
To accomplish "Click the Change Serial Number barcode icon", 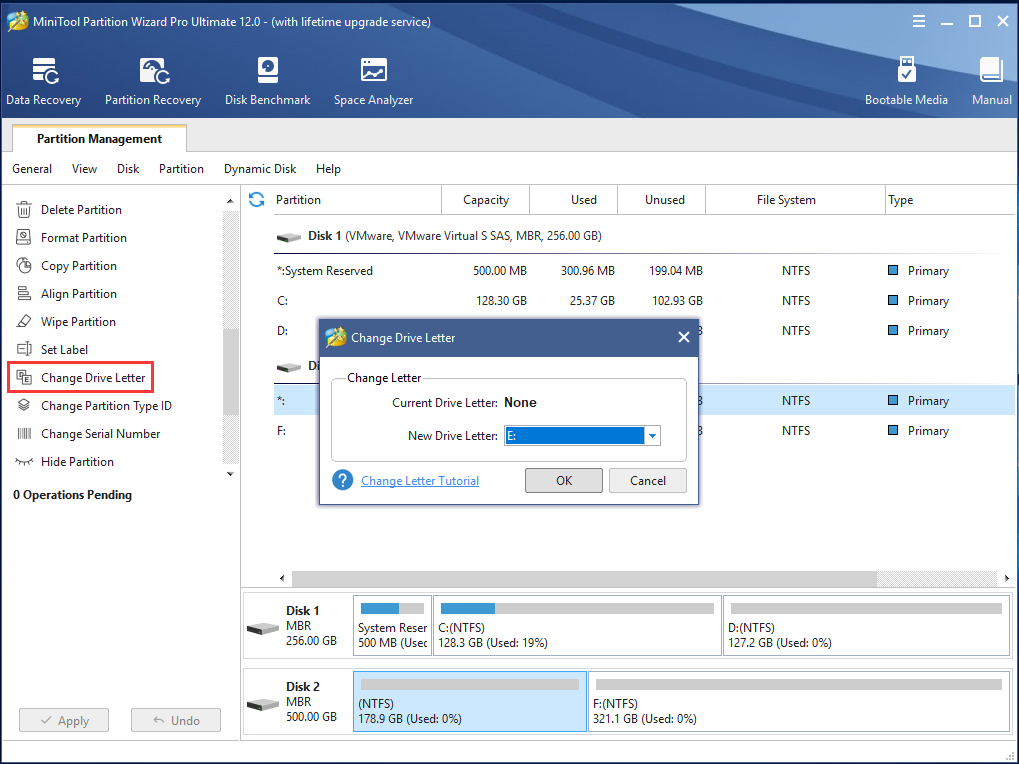I will (24, 433).
